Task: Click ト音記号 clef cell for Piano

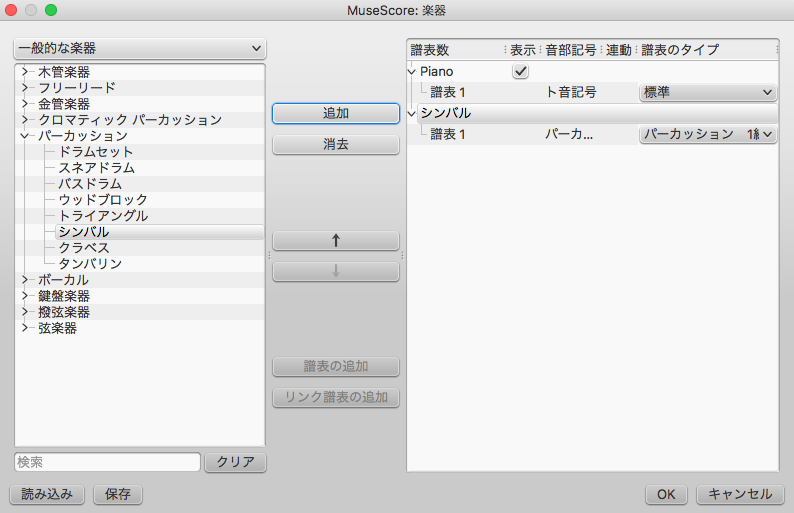Action: pos(571,93)
